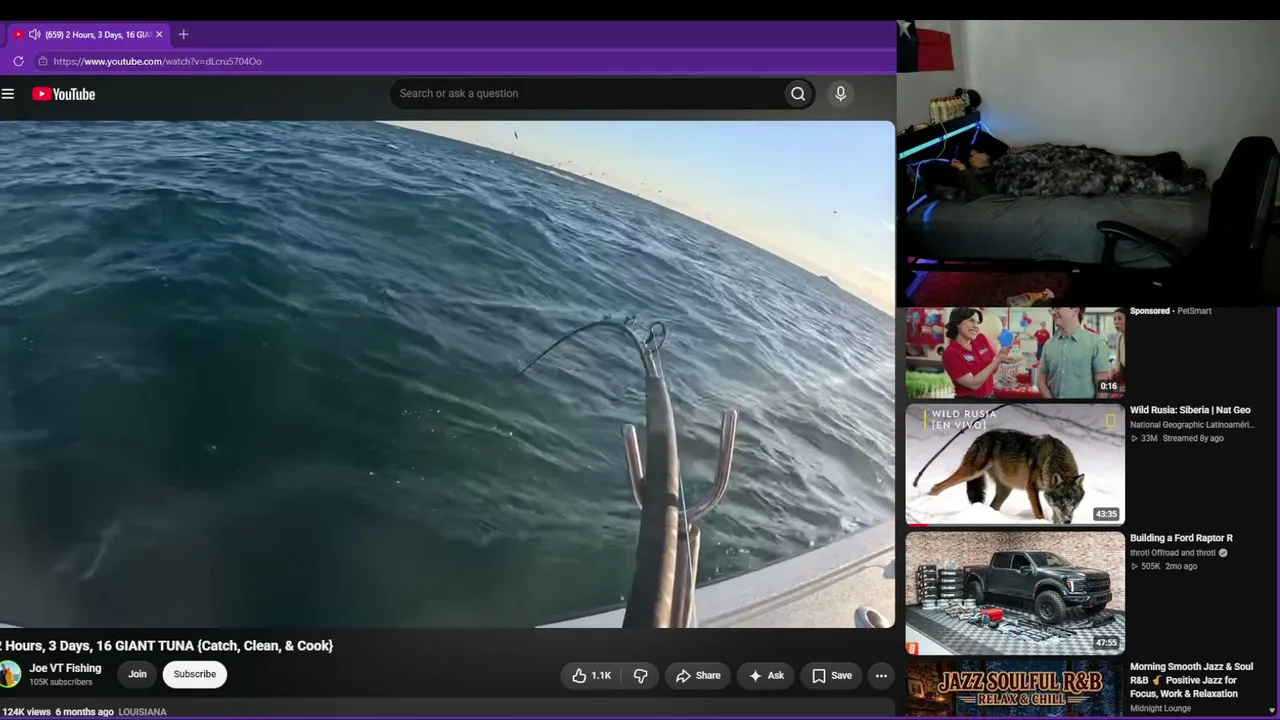Open the PetSmart sponsored ad thumbnail
Screen dimensions: 1280x720
point(1015,352)
